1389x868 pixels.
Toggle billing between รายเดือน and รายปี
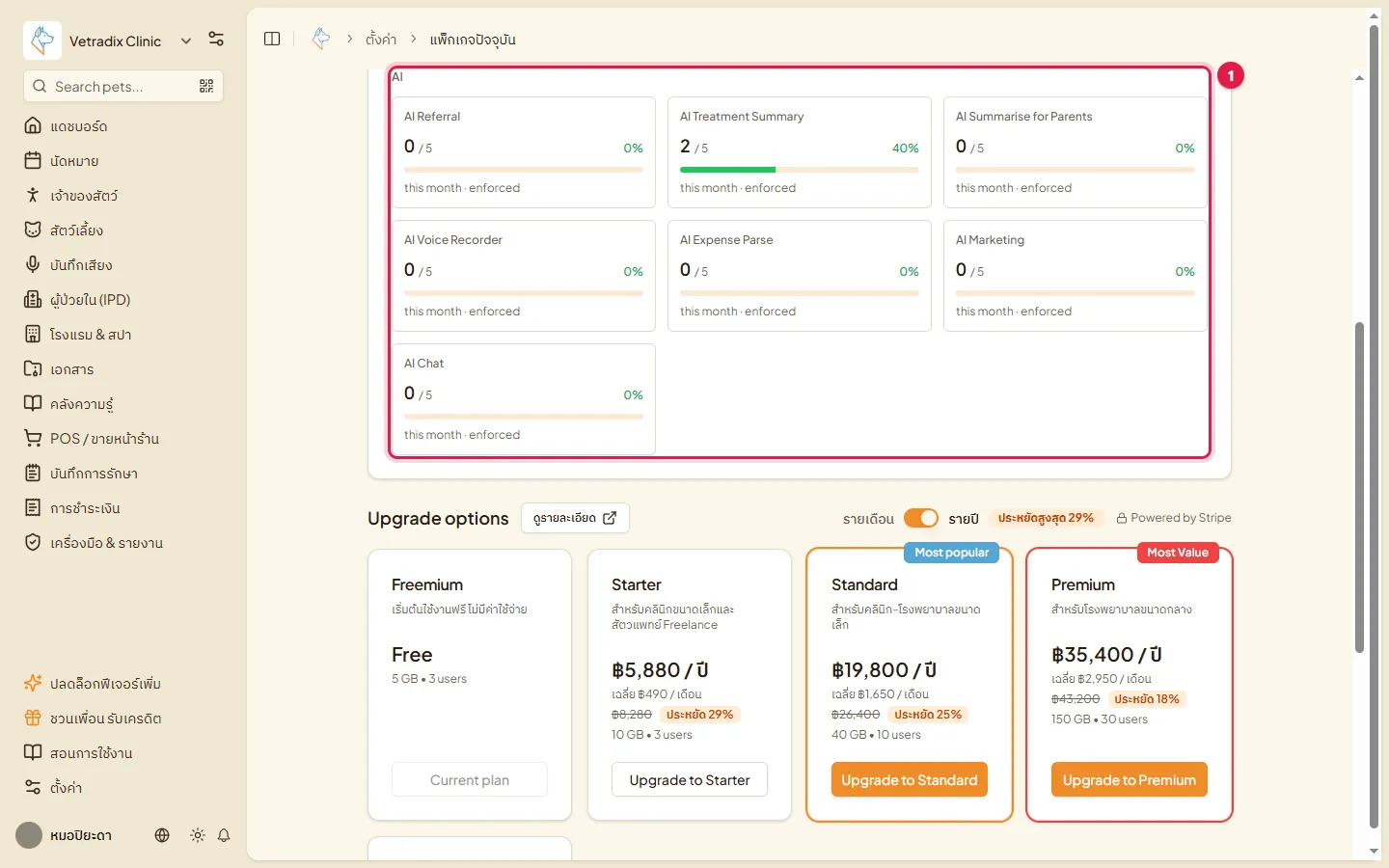pos(921,518)
